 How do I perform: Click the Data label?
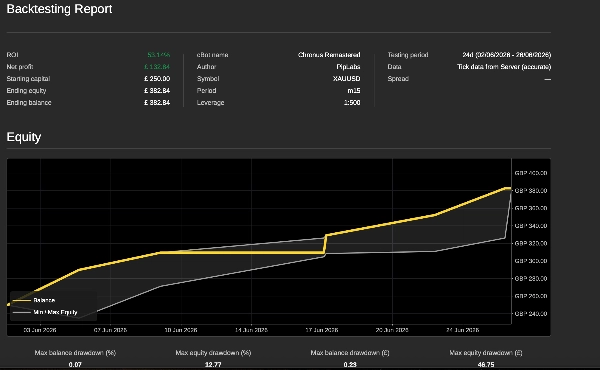click(394, 67)
